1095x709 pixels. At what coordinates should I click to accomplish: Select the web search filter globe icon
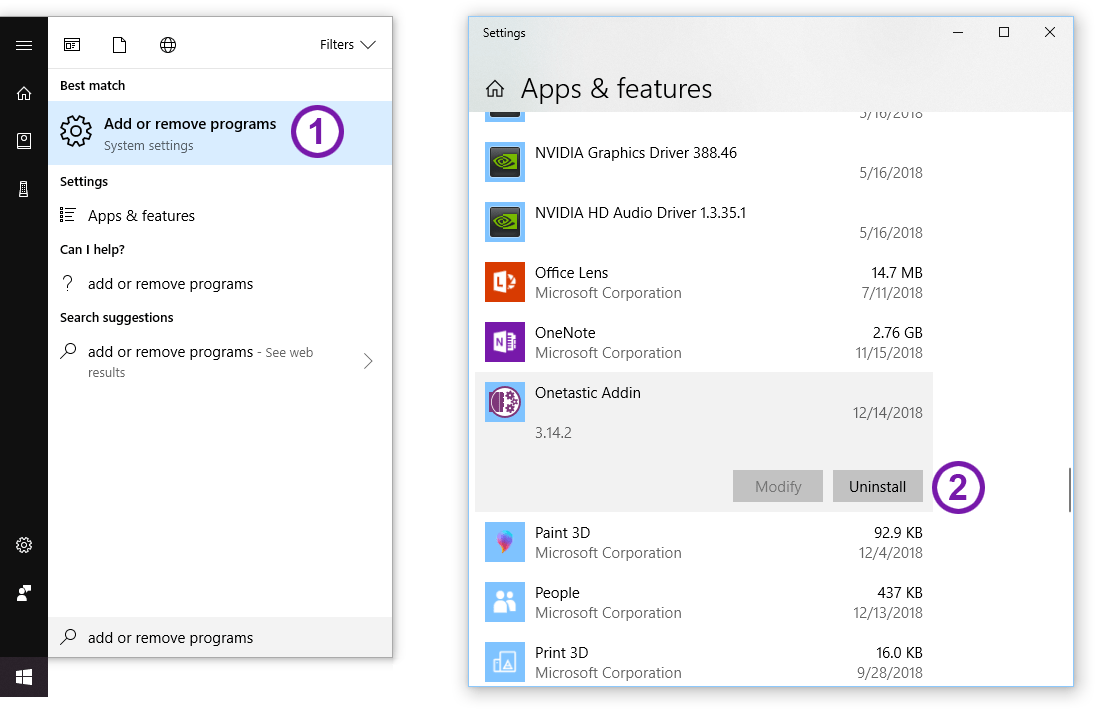(x=167, y=44)
